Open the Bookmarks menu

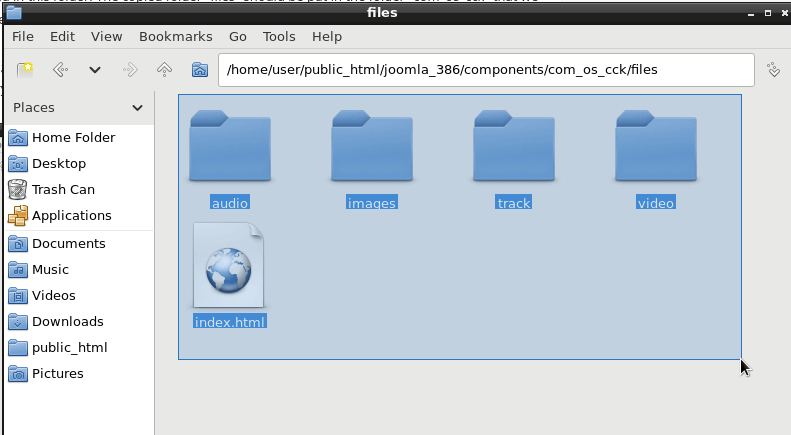click(x=176, y=37)
